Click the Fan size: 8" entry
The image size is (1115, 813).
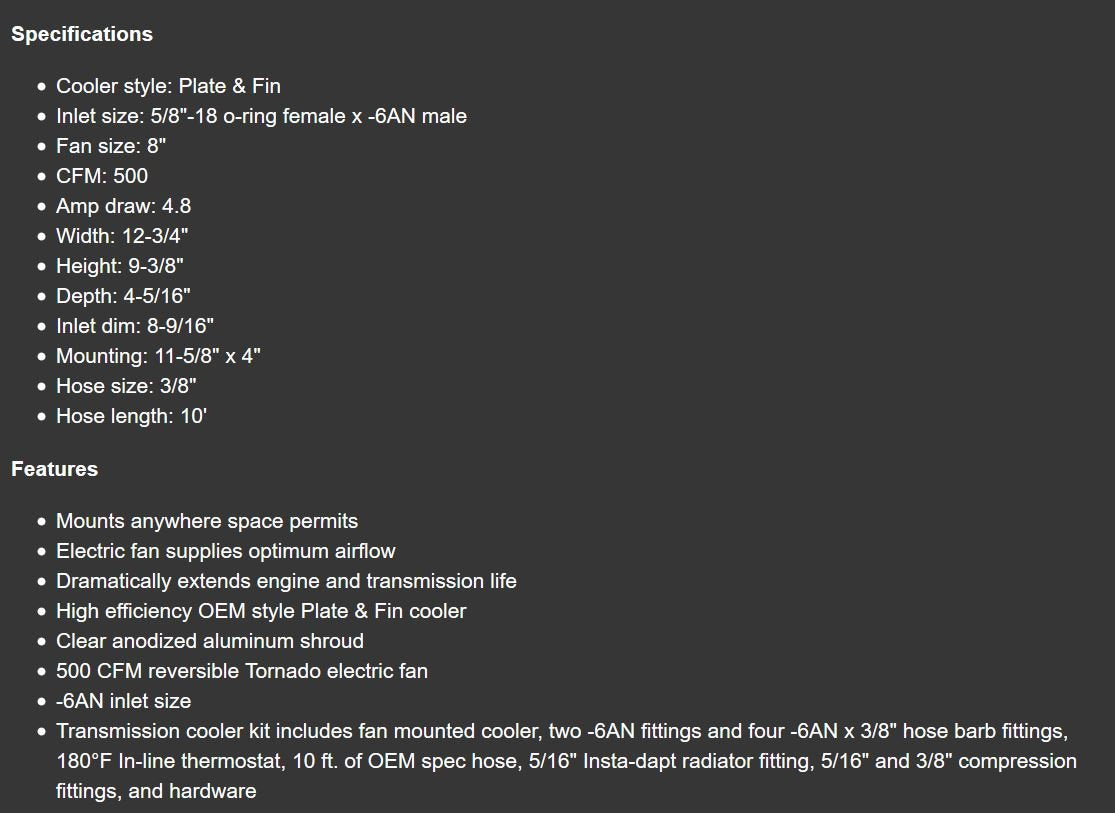[111, 146]
